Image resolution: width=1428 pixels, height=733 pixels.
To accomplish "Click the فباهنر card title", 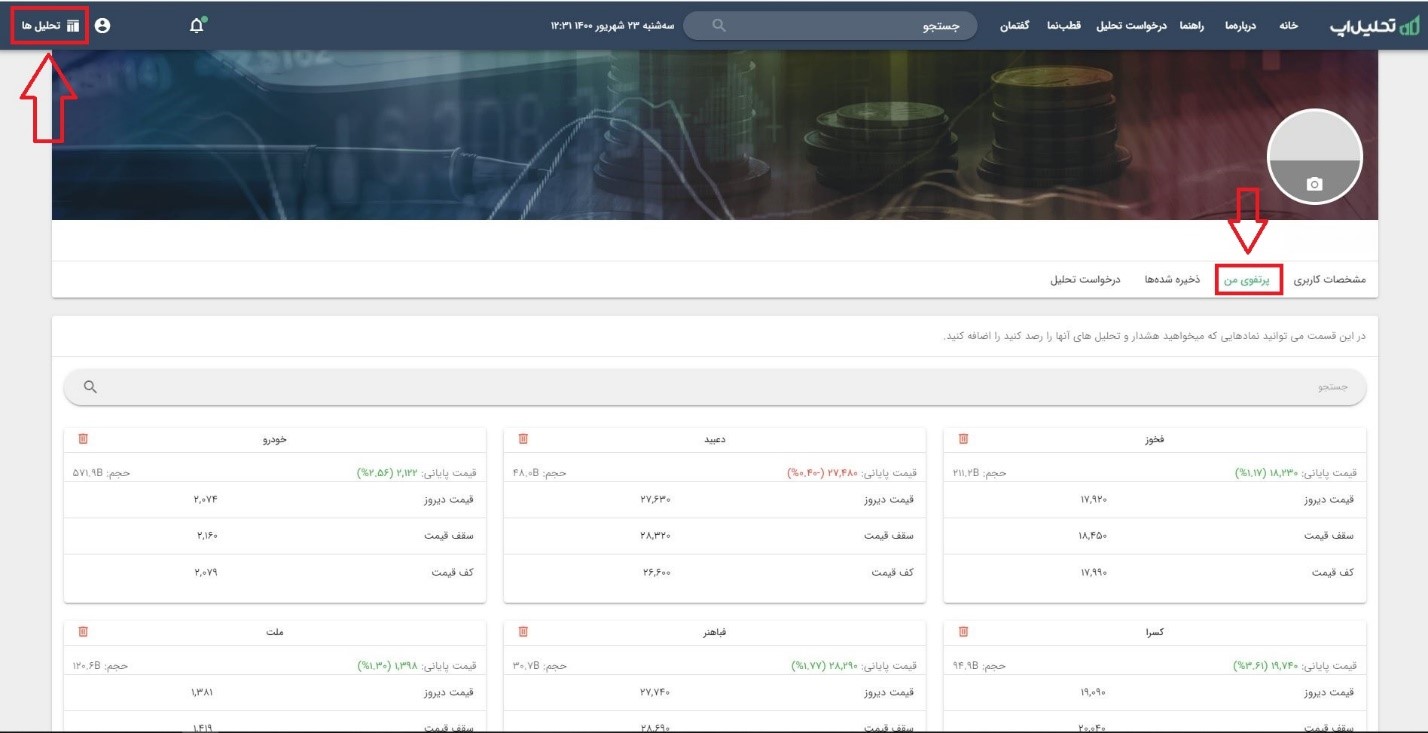I will pos(714,633).
